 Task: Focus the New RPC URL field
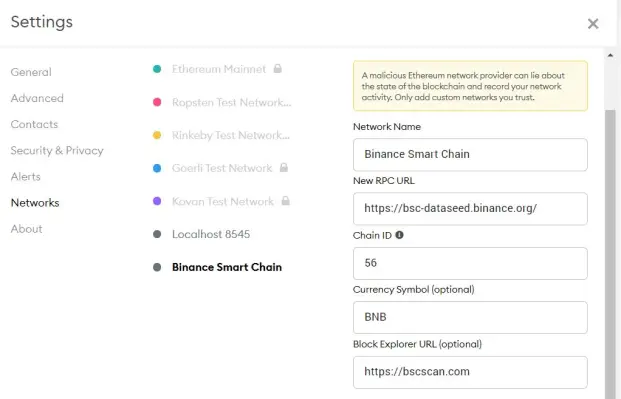(x=470, y=209)
